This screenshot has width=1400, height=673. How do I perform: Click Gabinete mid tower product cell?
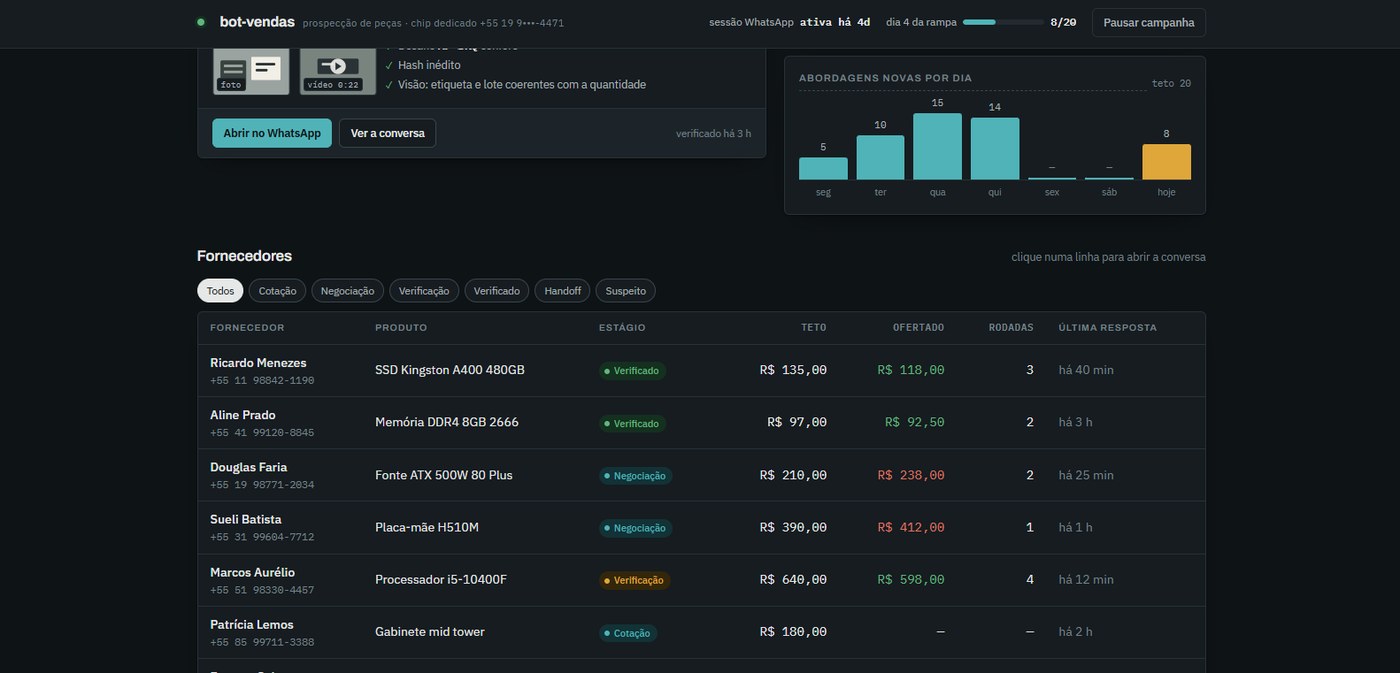pyautogui.click(x=430, y=632)
